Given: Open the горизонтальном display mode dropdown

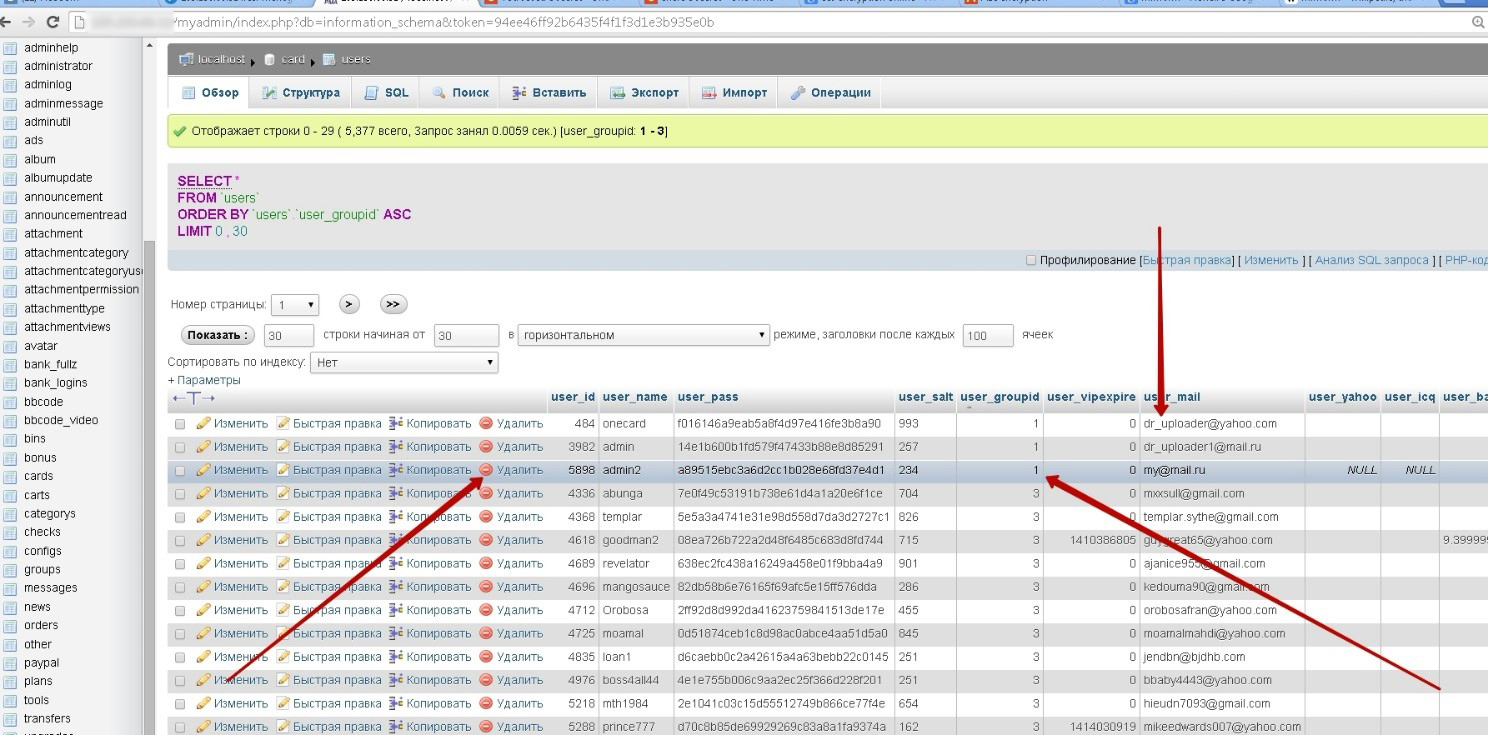Looking at the screenshot, I should click(644, 335).
